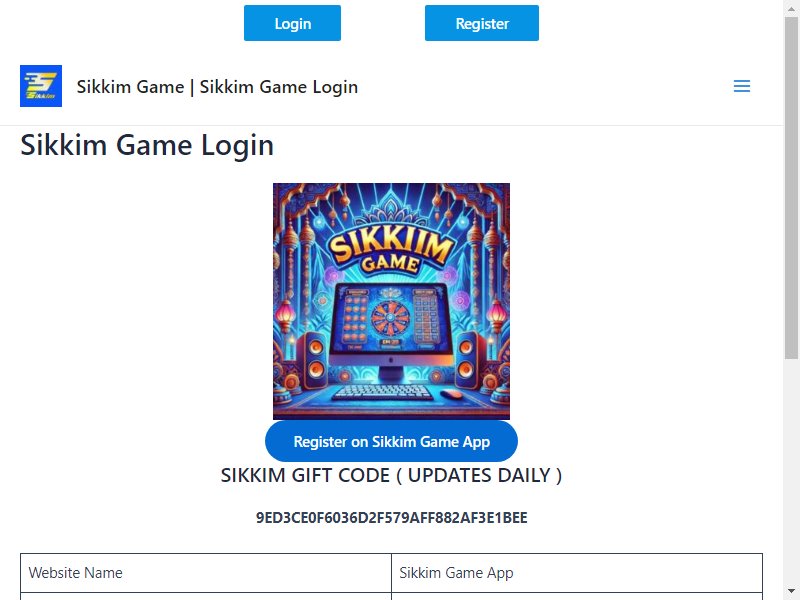Click the left speaker in the banner image
Screen dimensions: 800x600
[x=312, y=360]
